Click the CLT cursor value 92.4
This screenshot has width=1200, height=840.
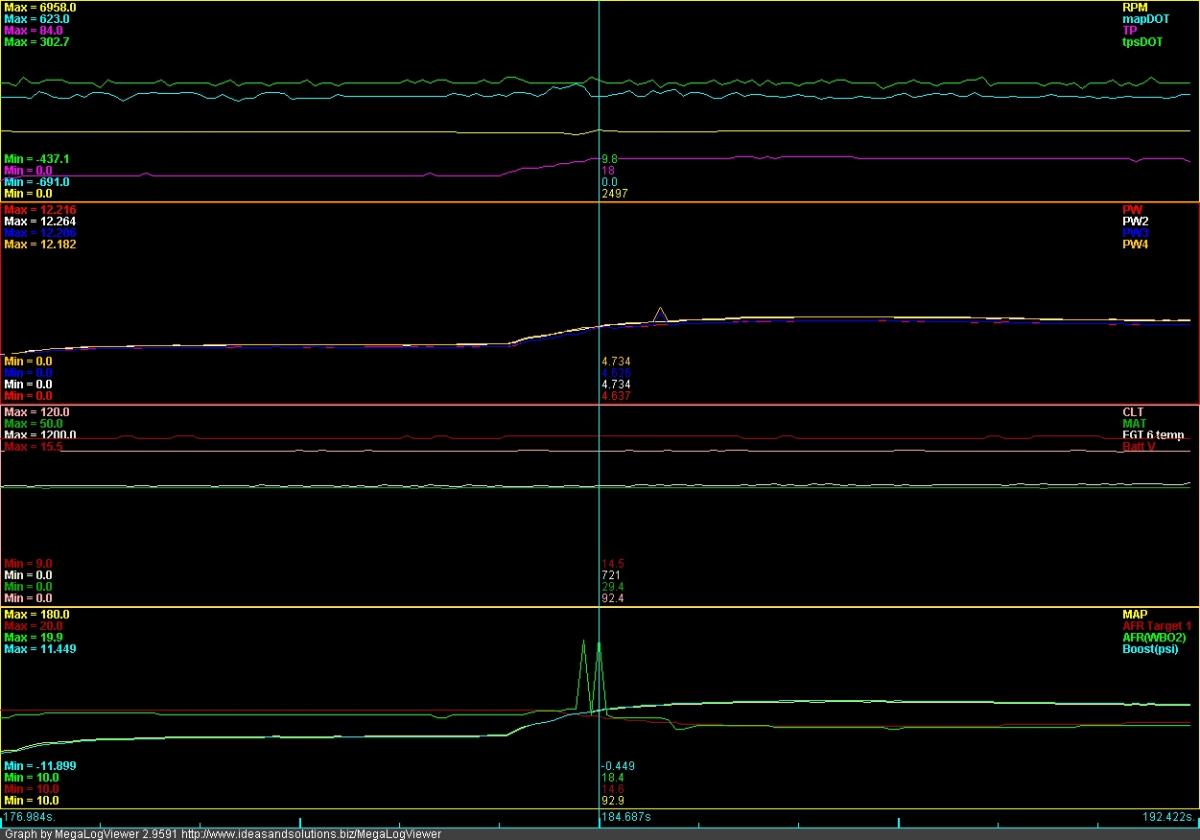pos(613,598)
